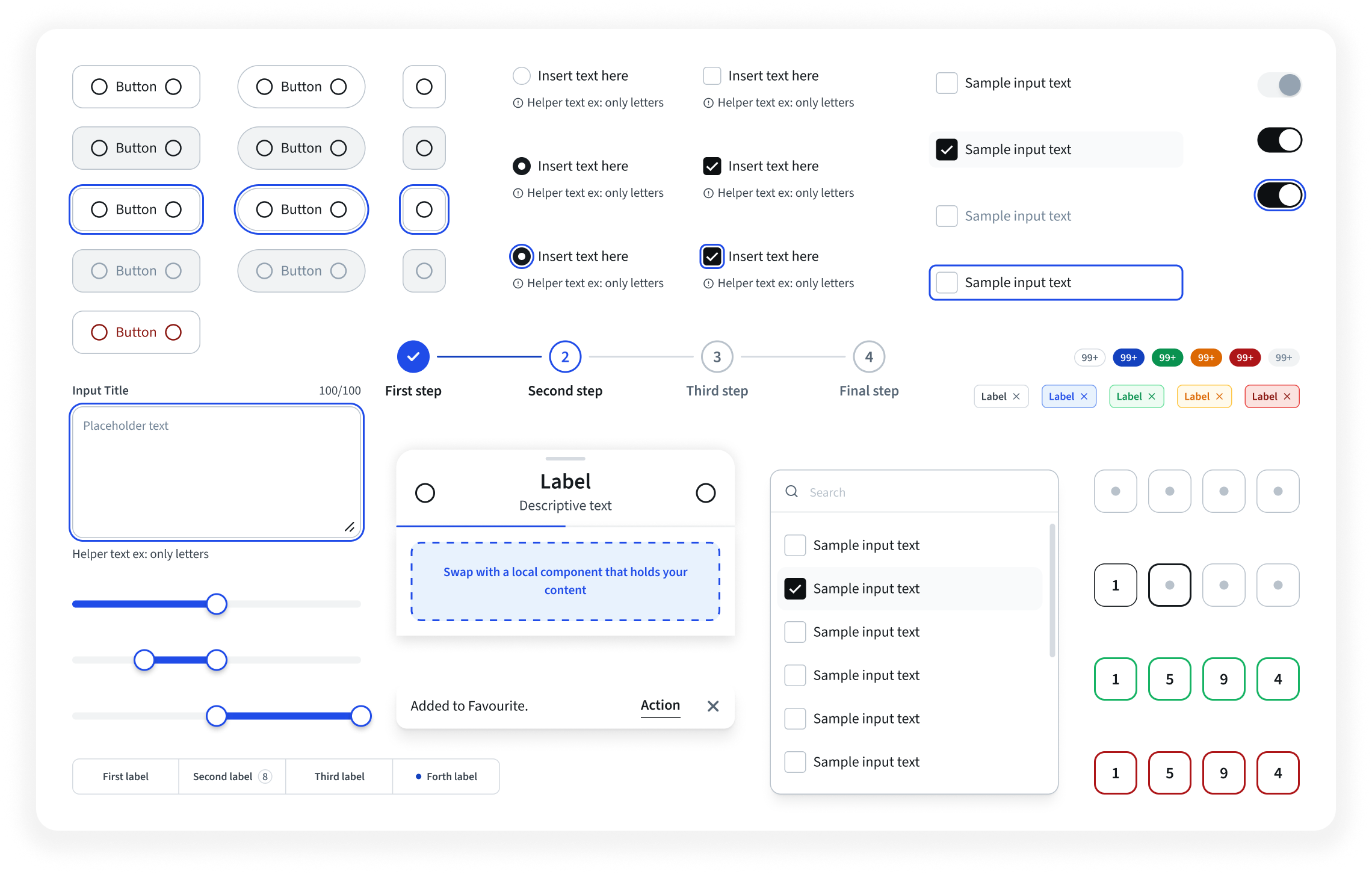Click the right circle icon in Label sheet
This screenshot has width=1372, height=874.
(706, 493)
